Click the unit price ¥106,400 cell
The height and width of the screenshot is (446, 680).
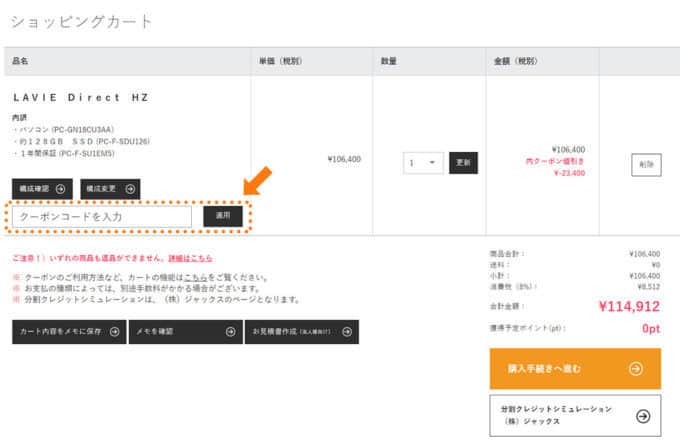[344, 159]
